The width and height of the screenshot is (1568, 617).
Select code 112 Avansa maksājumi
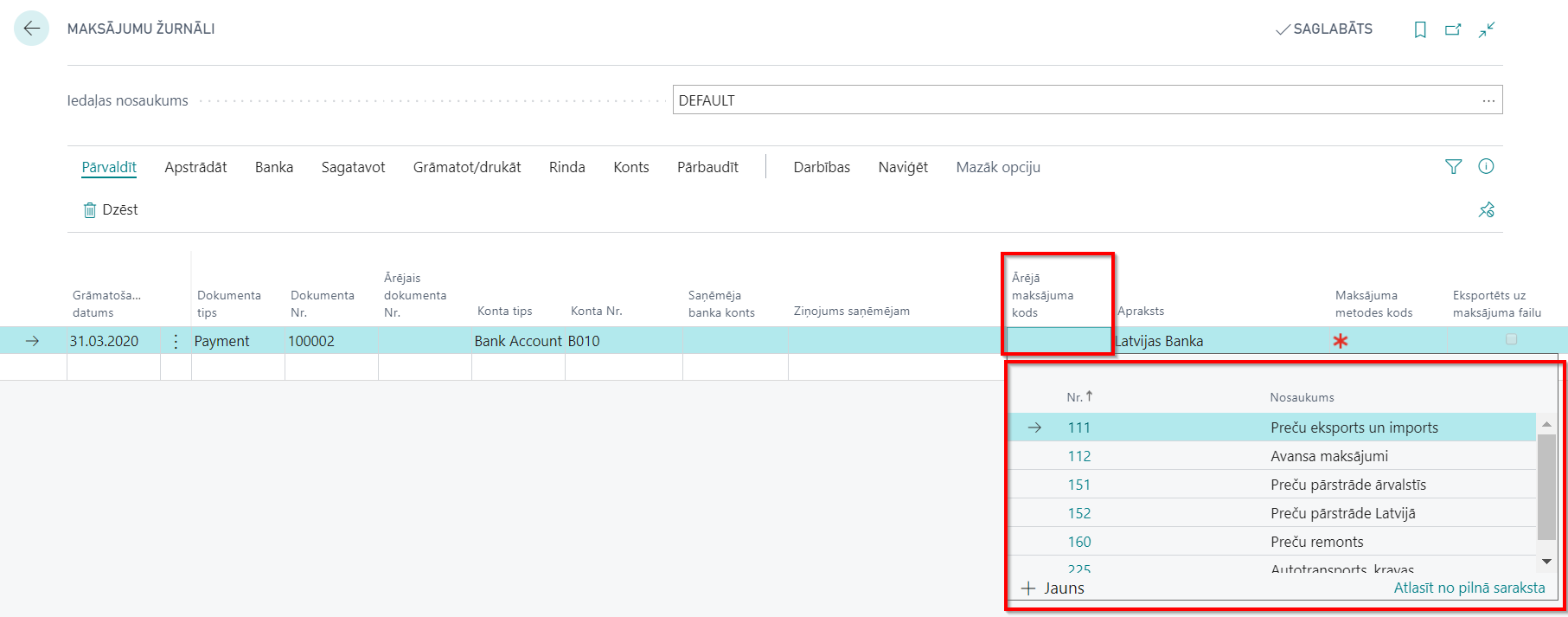(x=1271, y=456)
